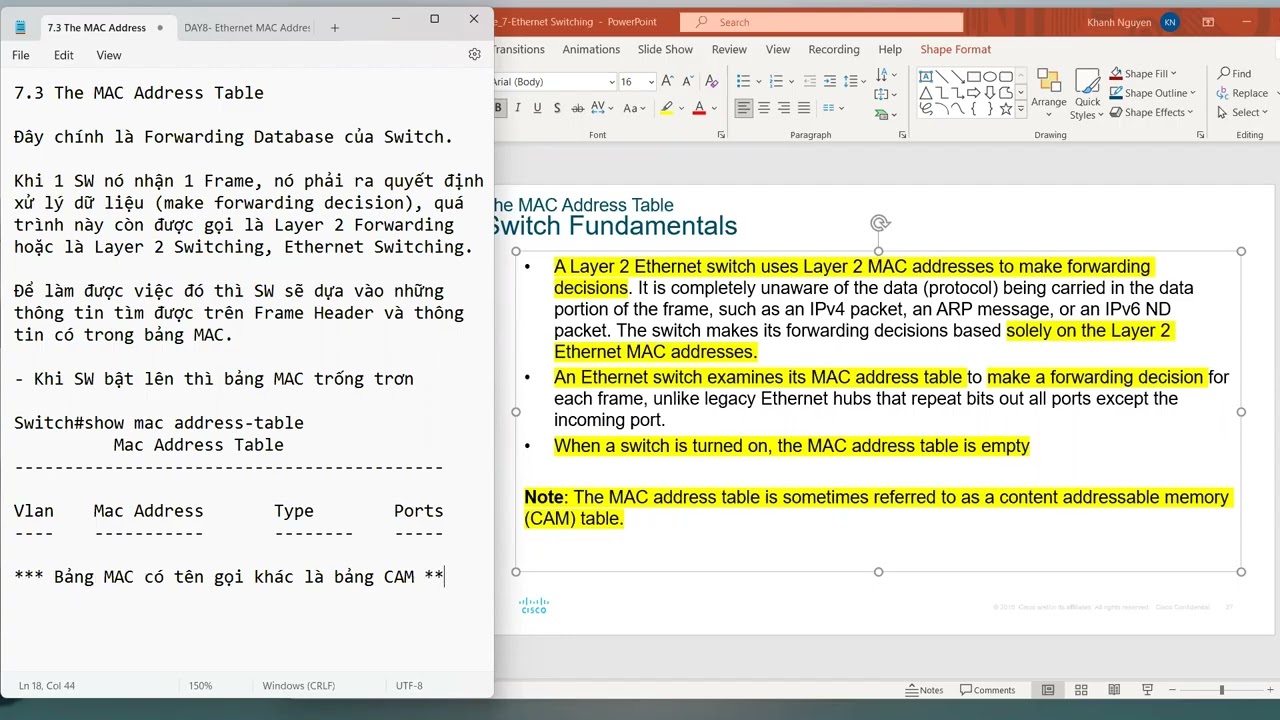Open Shape Outline dropdown
1280x720 pixels.
pyautogui.click(x=1152, y=93)
